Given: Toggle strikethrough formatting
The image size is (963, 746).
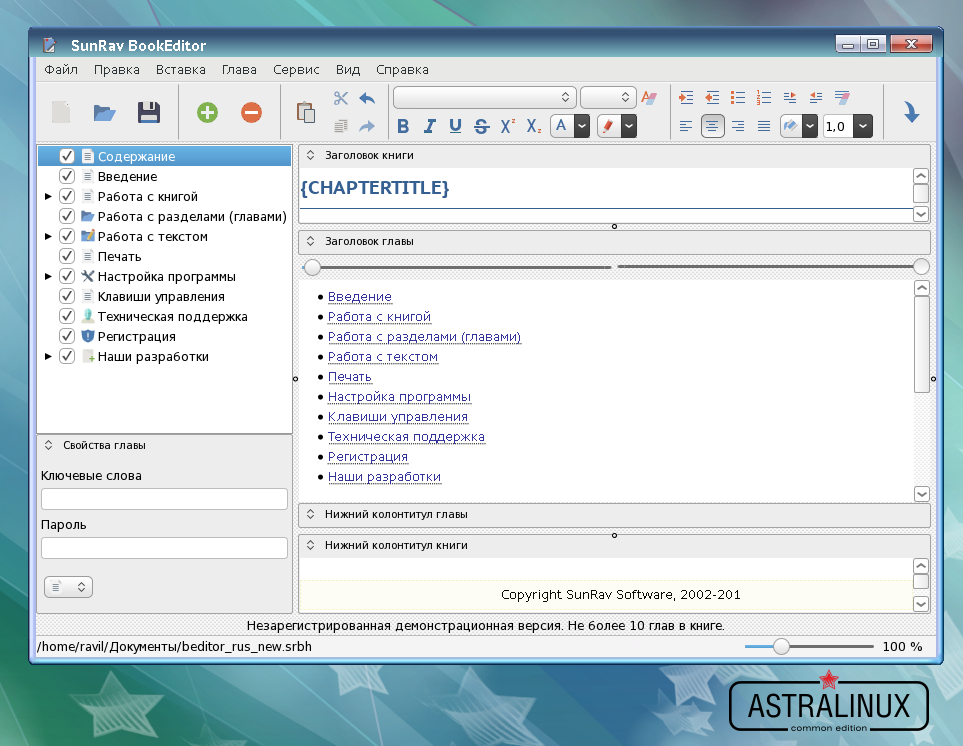Looking at the screenshot, I should coord(482,126).
